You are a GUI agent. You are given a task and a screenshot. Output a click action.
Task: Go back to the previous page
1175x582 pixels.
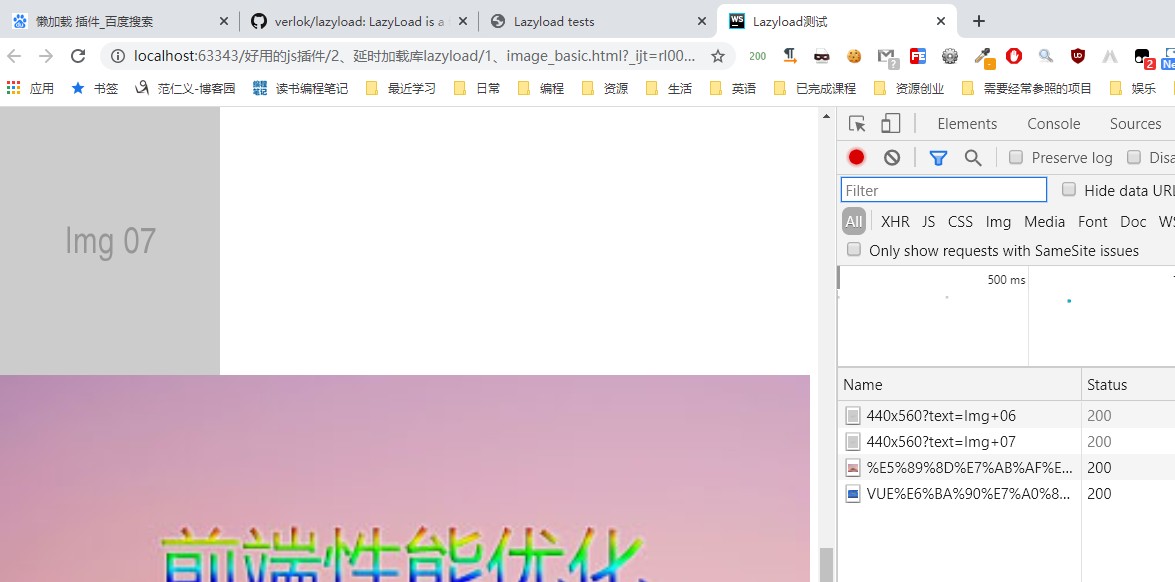click(14, 56)
